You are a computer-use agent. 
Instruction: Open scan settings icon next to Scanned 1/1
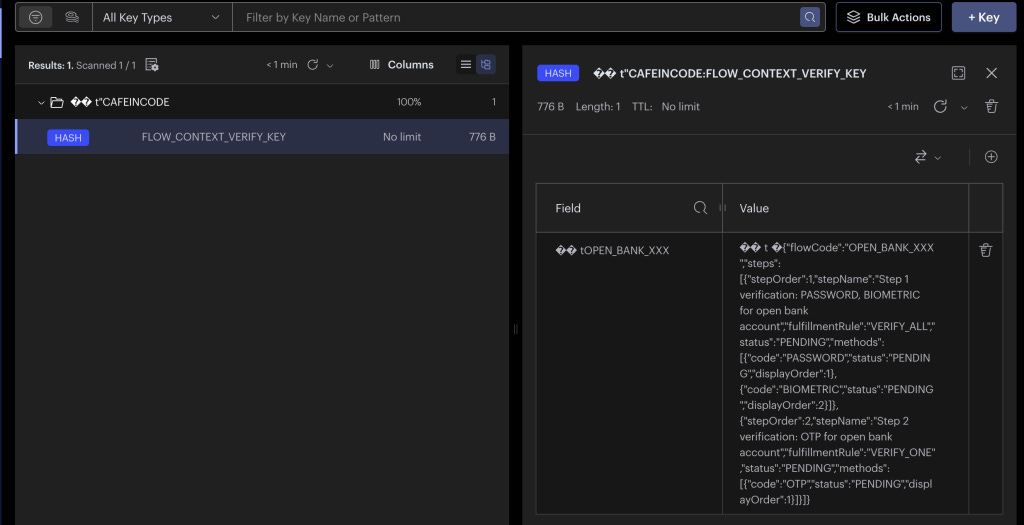pyautogui.click(x=152, y=65)
